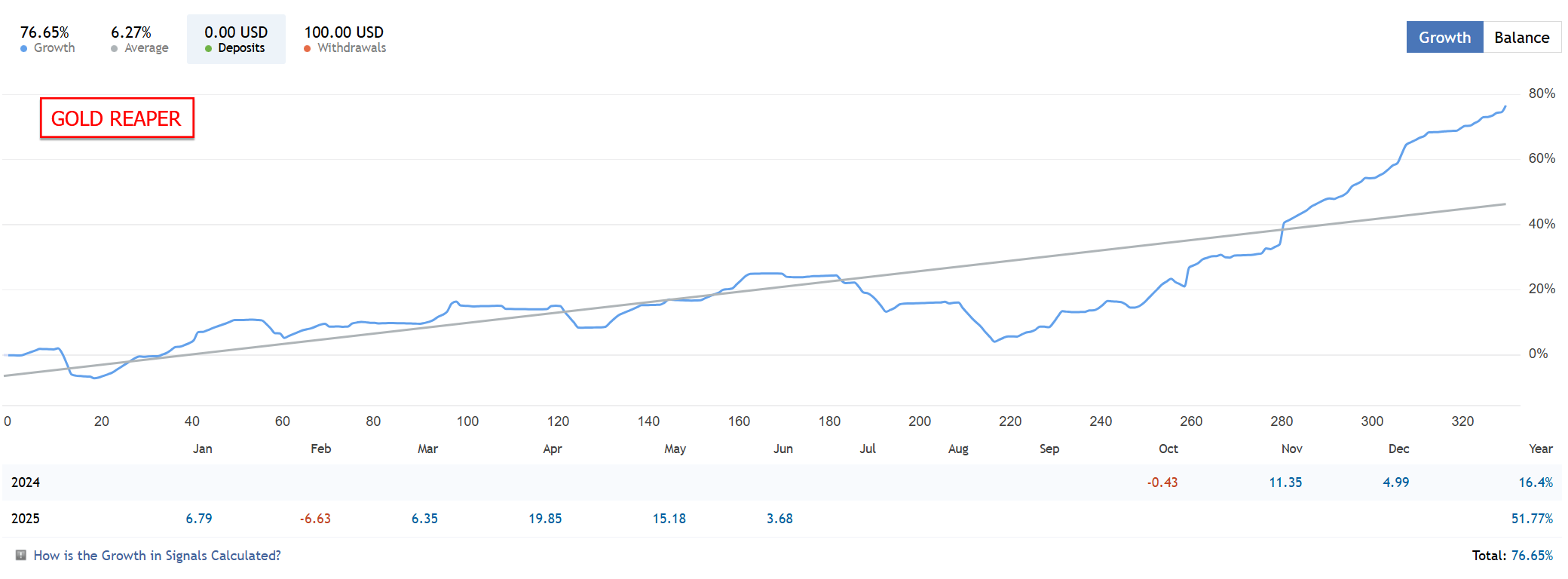Switch to the Growth chart tab

[1444, 38]
